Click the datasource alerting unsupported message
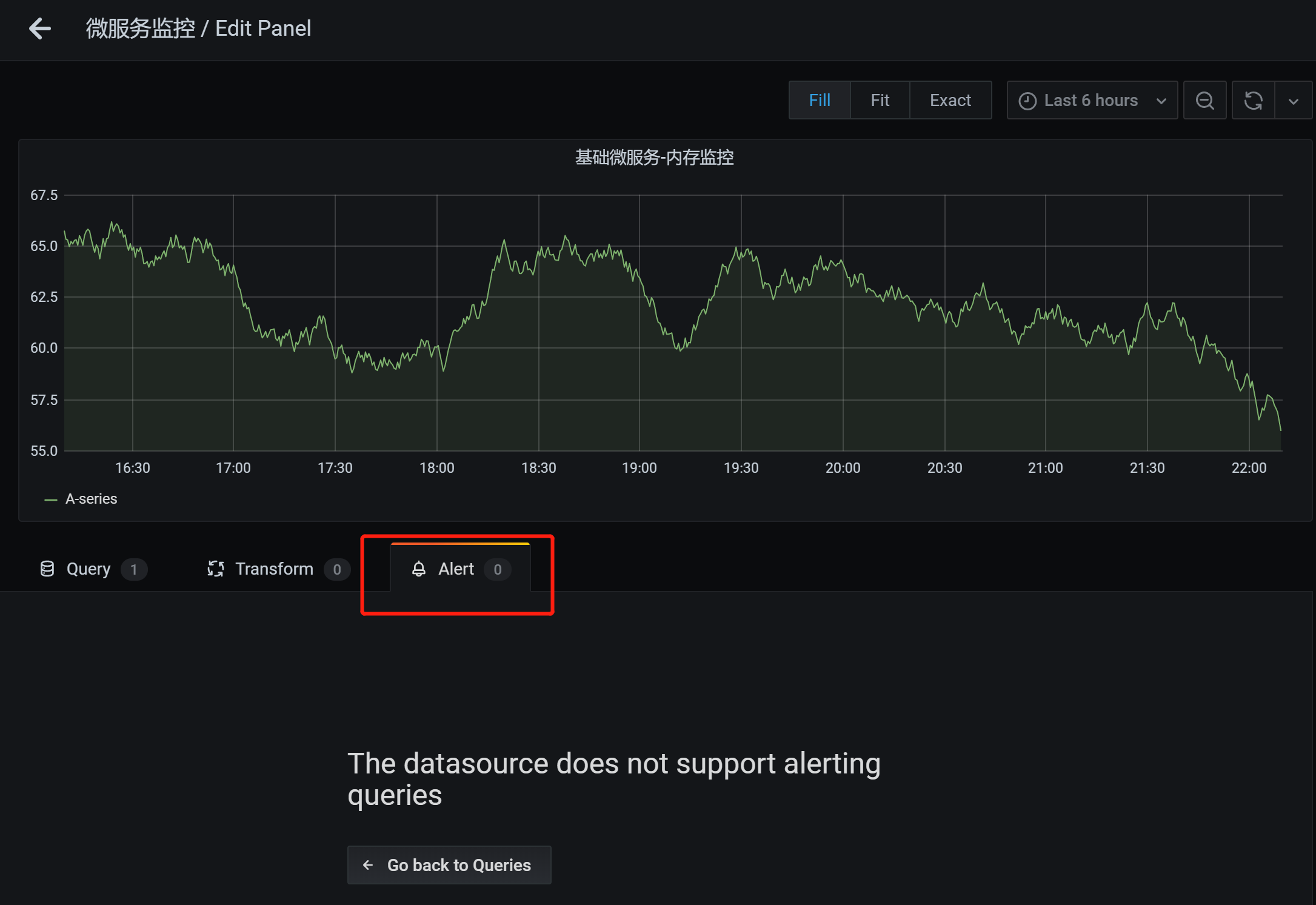Screen dimensions: 1316x905 [x=613, y=779]
